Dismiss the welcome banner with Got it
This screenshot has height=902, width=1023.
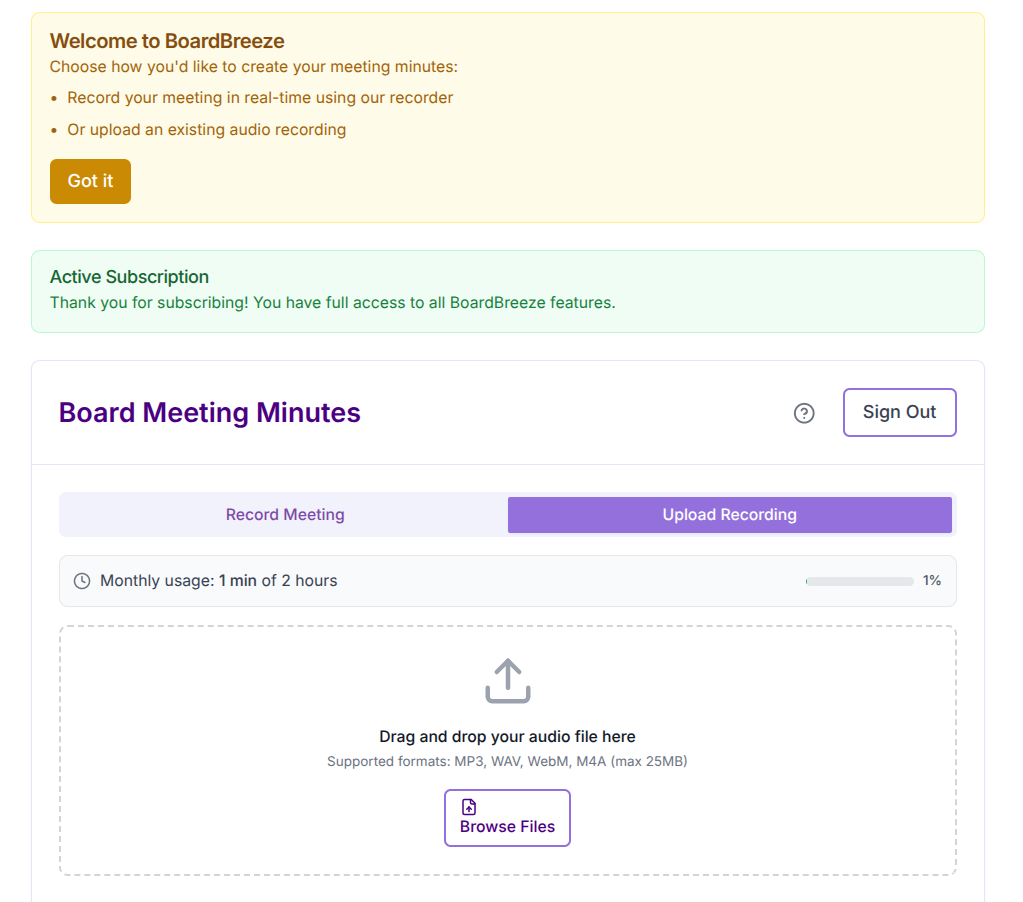(x=90, y=181)
